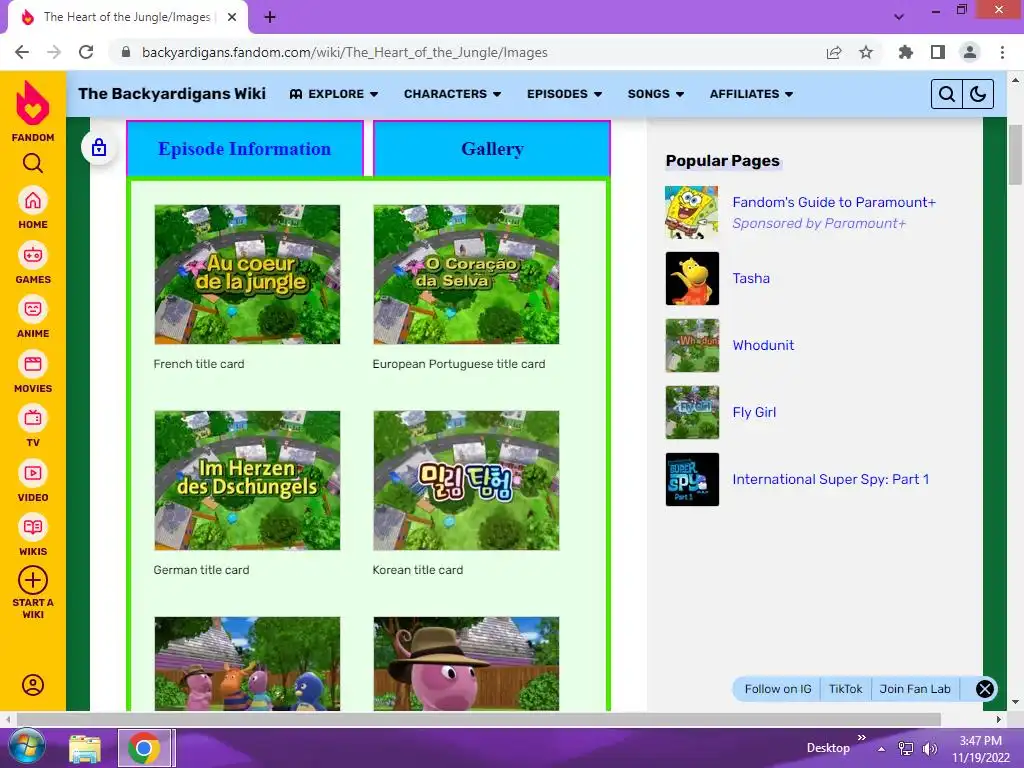Click the page lock icon
The image size is (1024, 768).
tap(99, 147)
